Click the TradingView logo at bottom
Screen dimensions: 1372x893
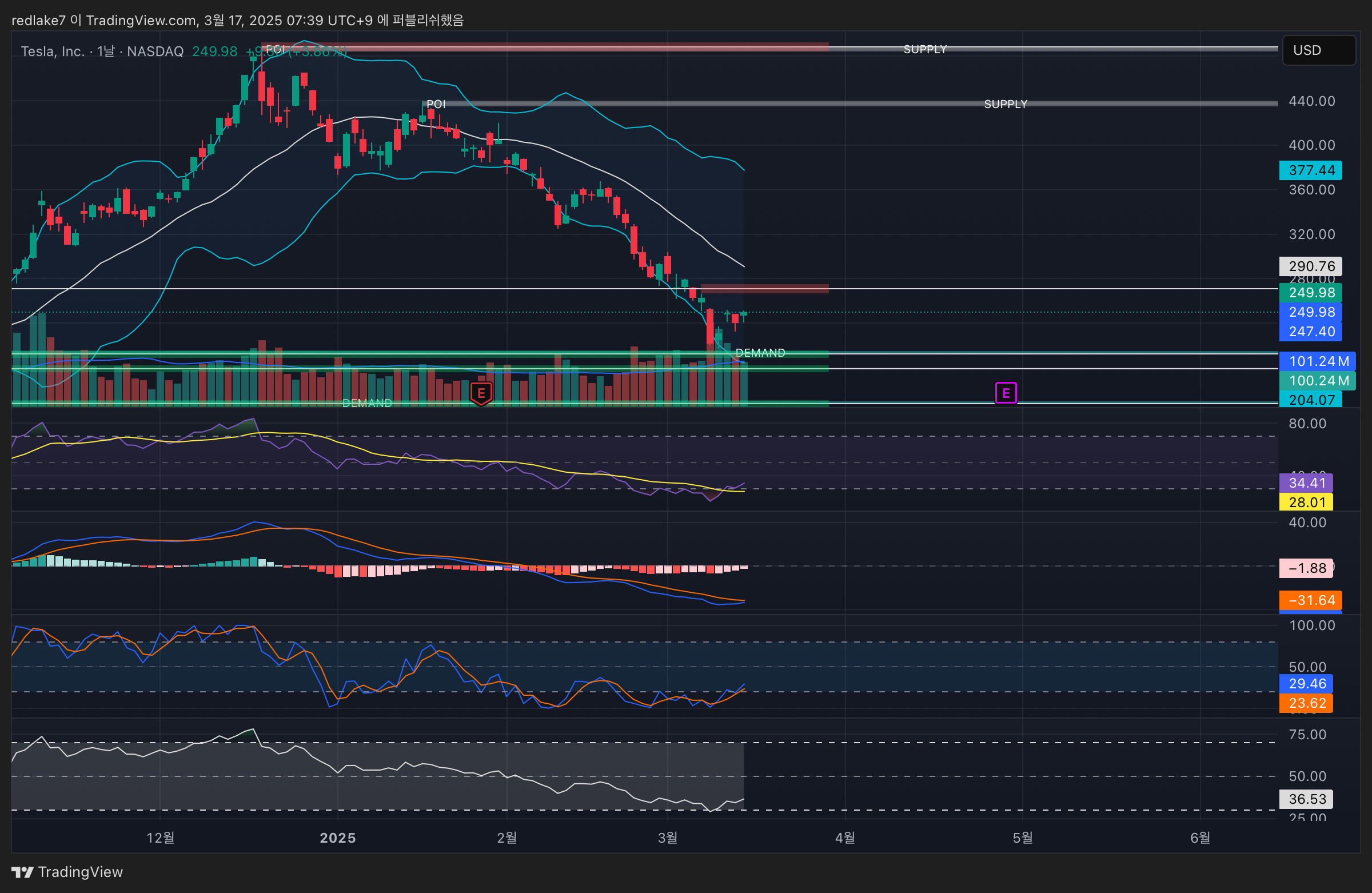tap(67, 872)
